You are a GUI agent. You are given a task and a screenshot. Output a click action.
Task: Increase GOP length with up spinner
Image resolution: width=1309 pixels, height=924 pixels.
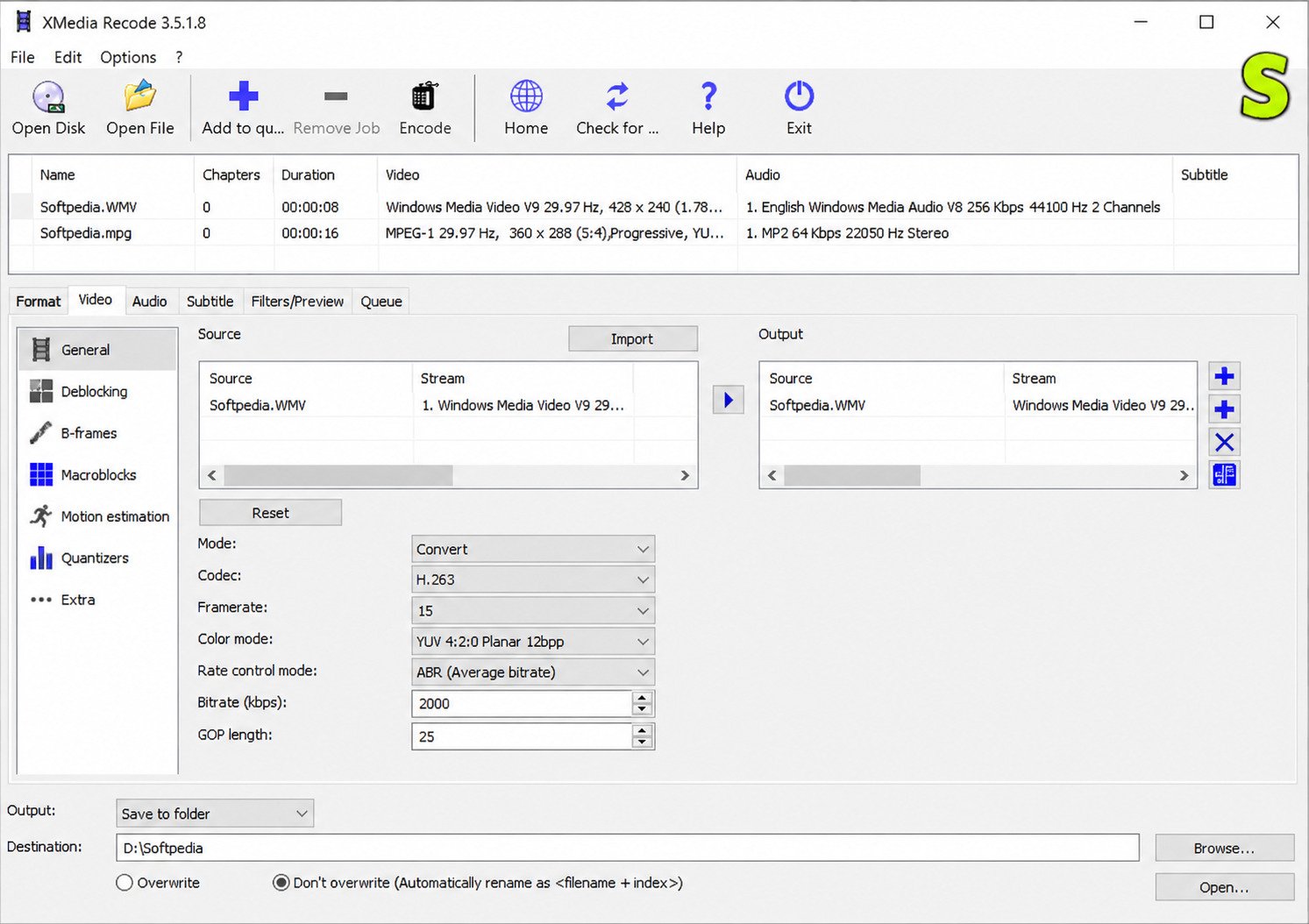pos(642,730)
